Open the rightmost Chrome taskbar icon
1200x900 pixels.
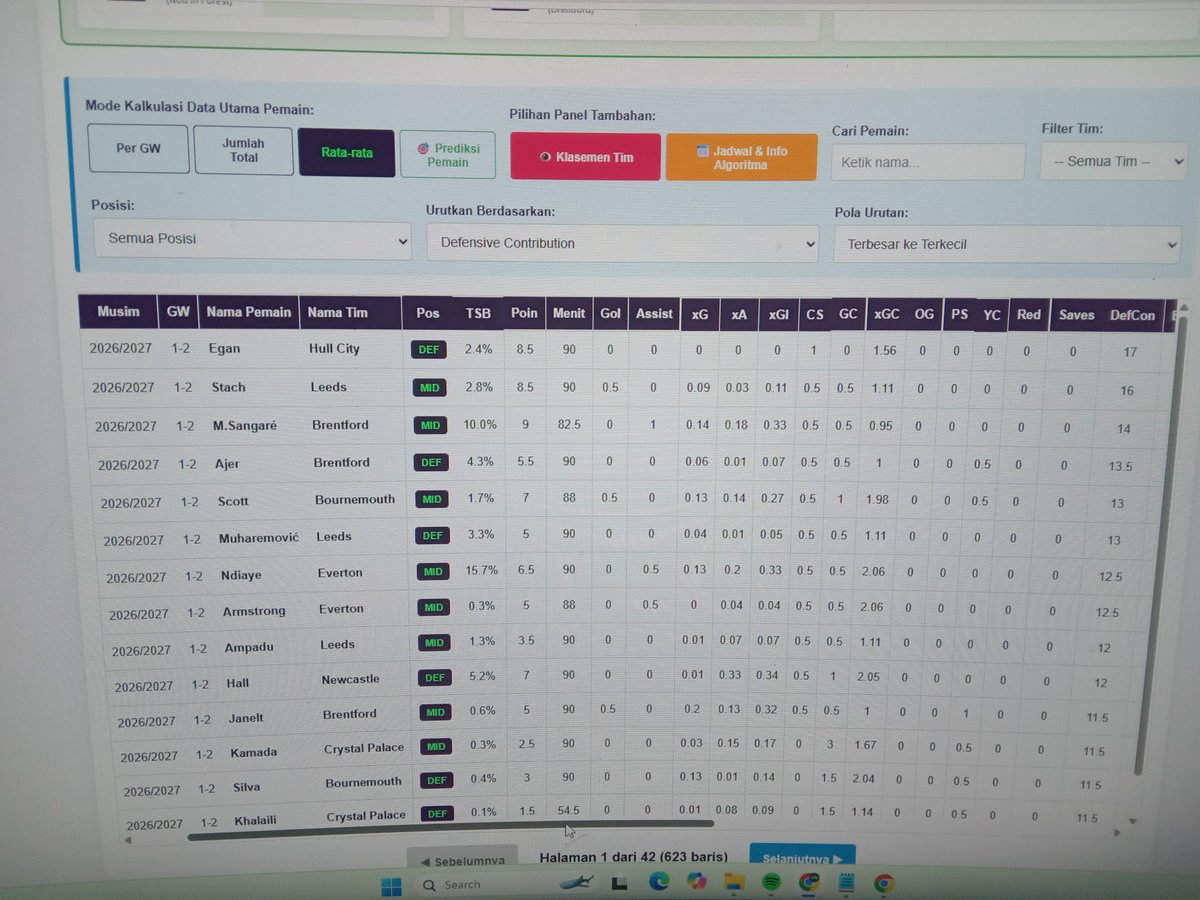click(883, 882)
